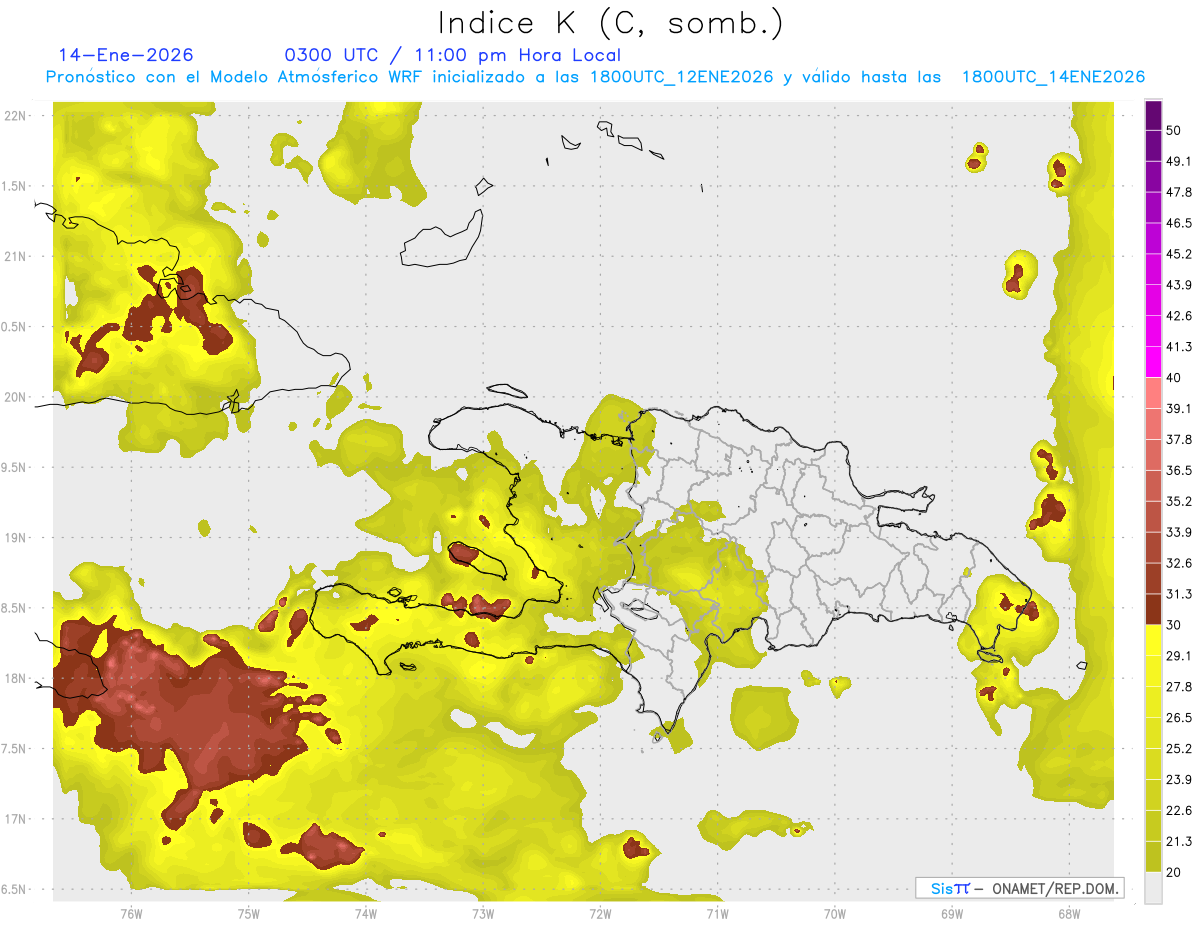Click the colorbar label "35.2"
Viewport: 1200px width, 927px height.
1179,501
